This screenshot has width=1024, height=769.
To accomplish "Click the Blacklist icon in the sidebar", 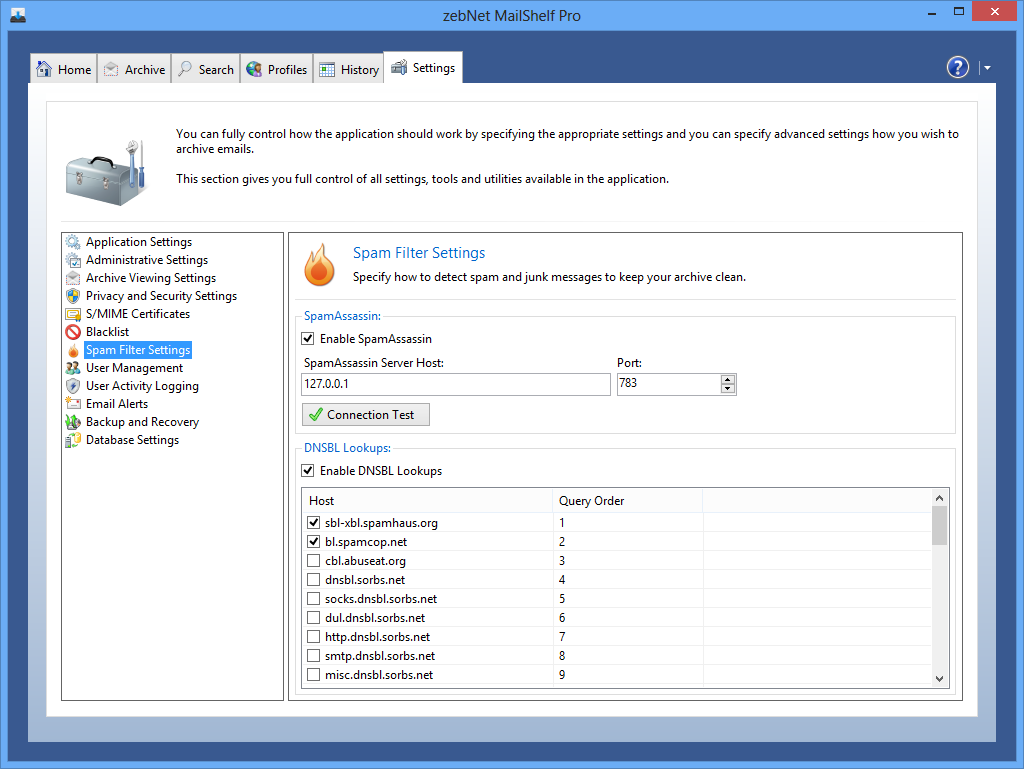I will tap(72, 332).
